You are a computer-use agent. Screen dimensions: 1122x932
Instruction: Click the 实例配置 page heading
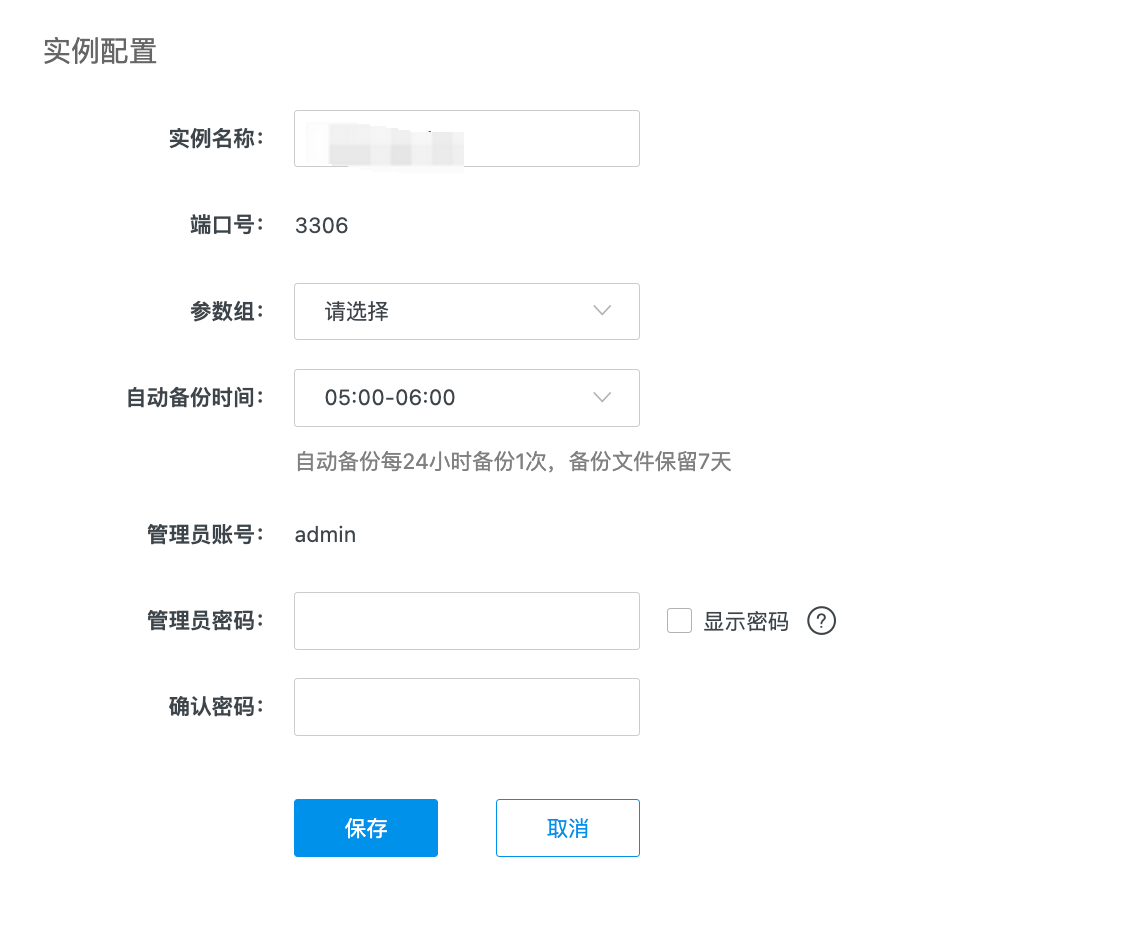[100, 51]
